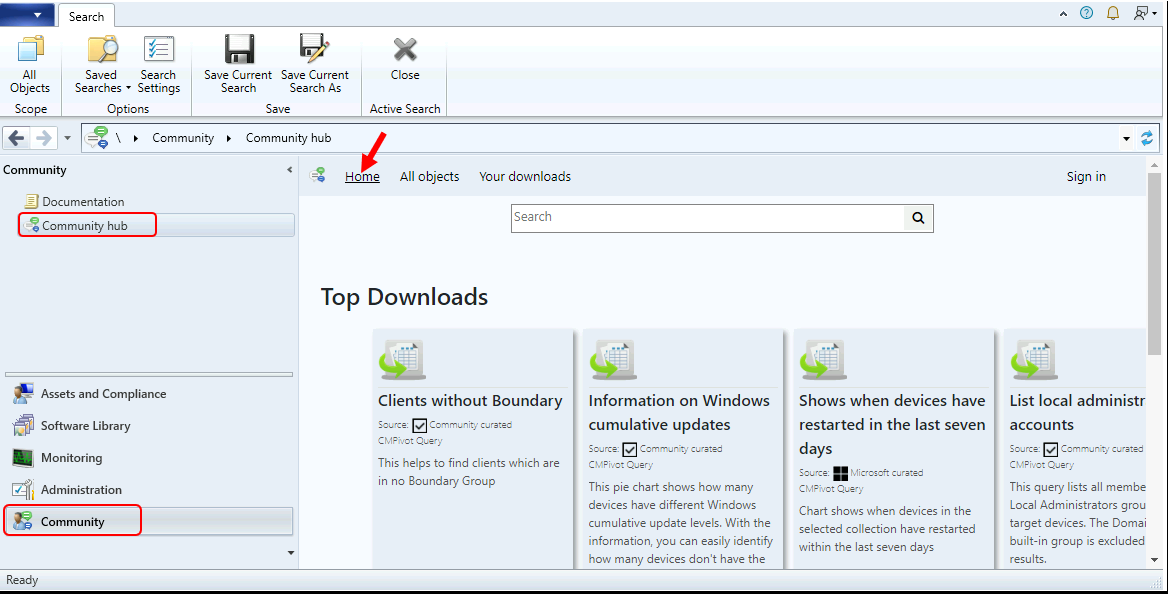Click the scrollbar down arrow

point(1155,559)
